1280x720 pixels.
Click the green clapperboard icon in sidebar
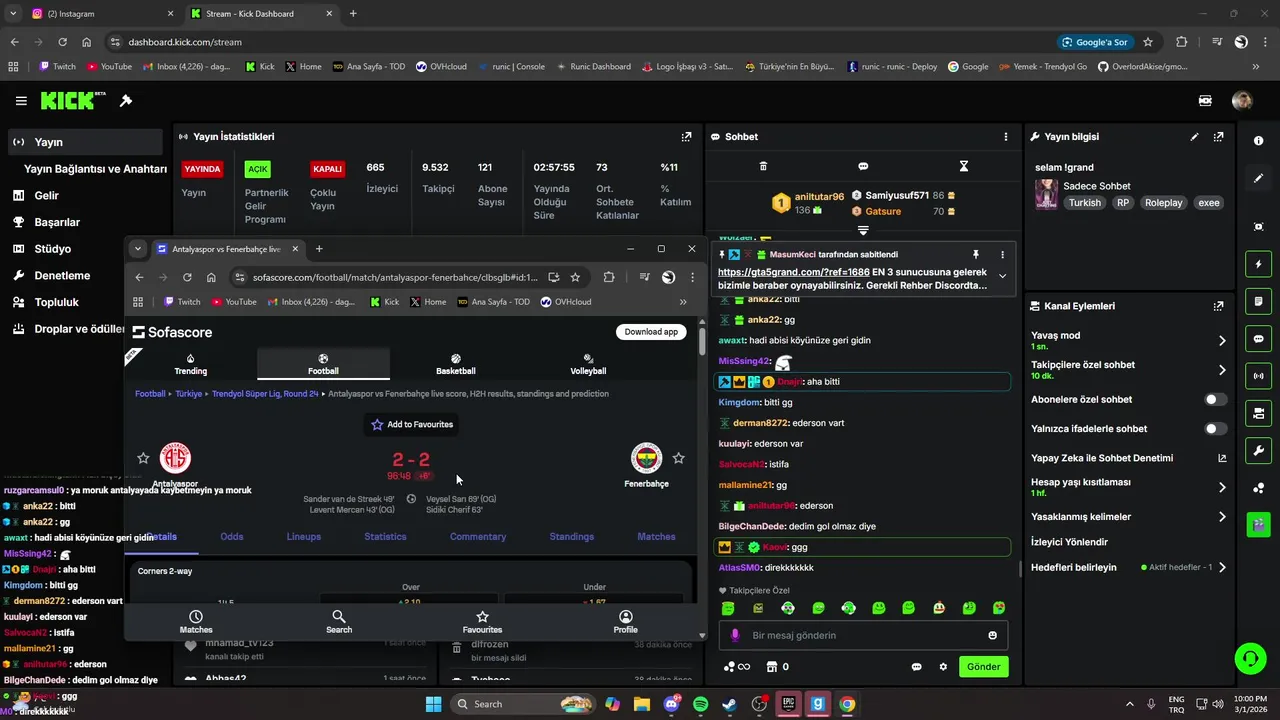[1258, 523]
